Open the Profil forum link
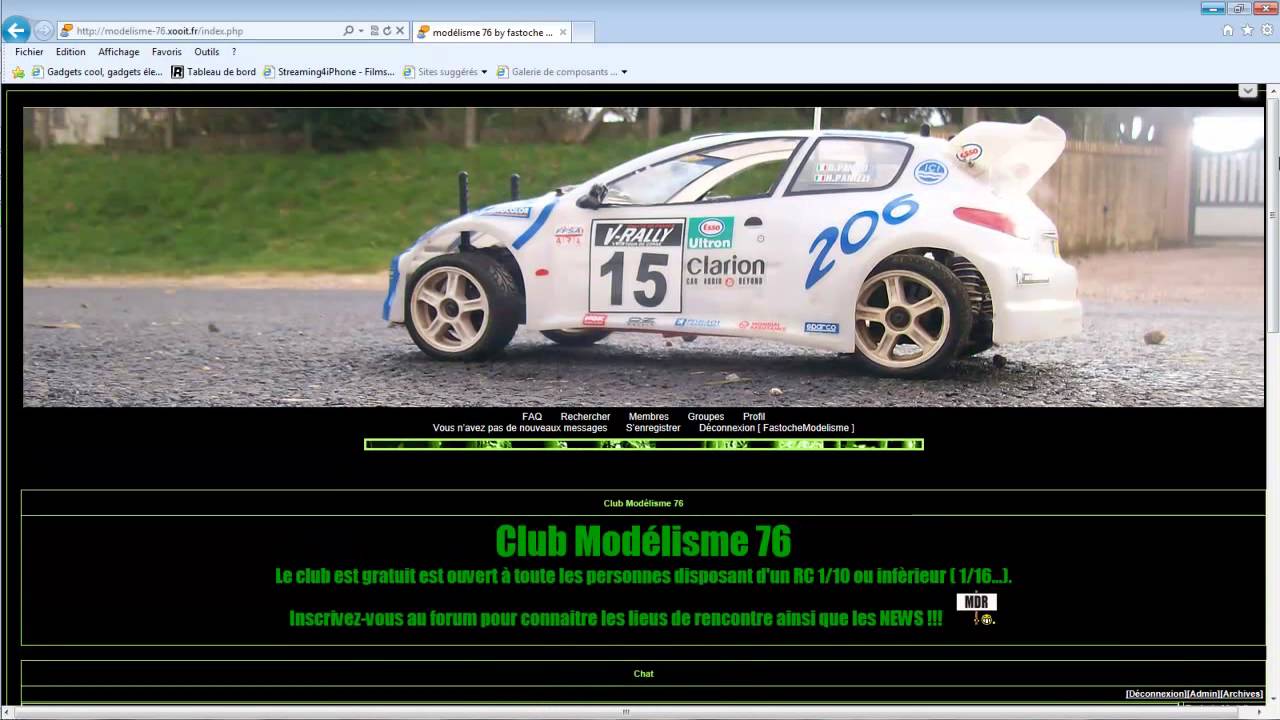The image size is (1280, 720). click(x=754, y=417)
